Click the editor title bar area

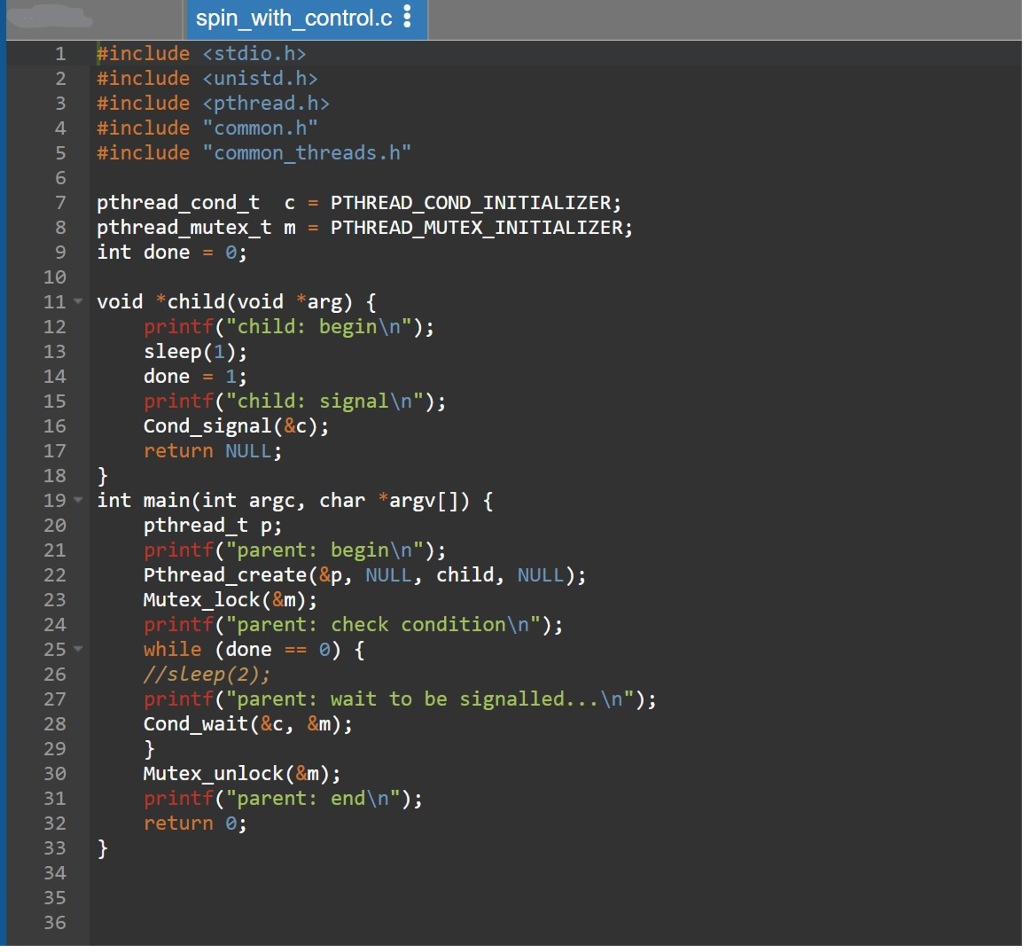click(700, 18)
